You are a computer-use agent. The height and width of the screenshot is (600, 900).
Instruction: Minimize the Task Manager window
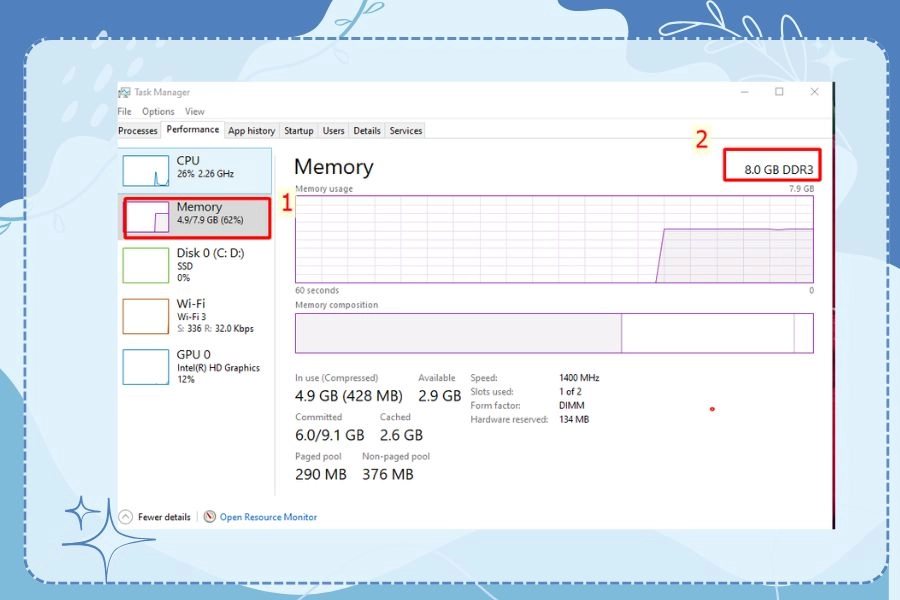tap(745, 92)
